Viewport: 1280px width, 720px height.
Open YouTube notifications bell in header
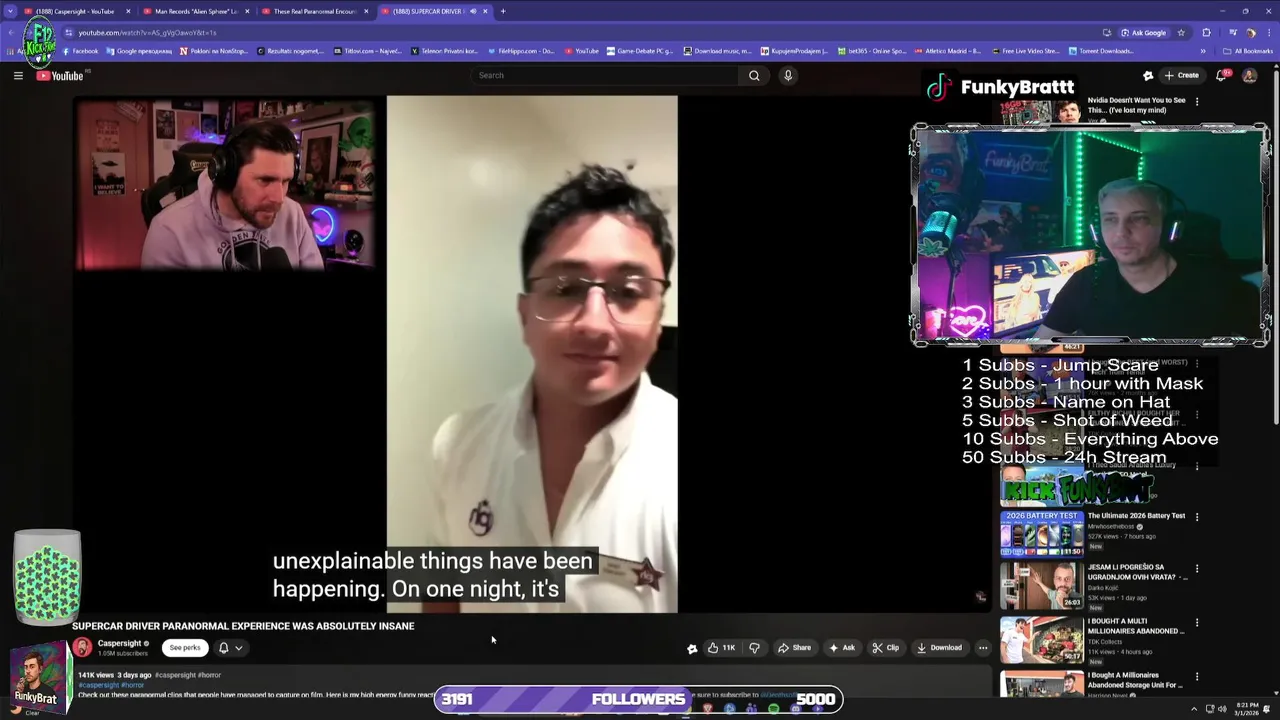pyautogui.click(x=1221, y=75)
